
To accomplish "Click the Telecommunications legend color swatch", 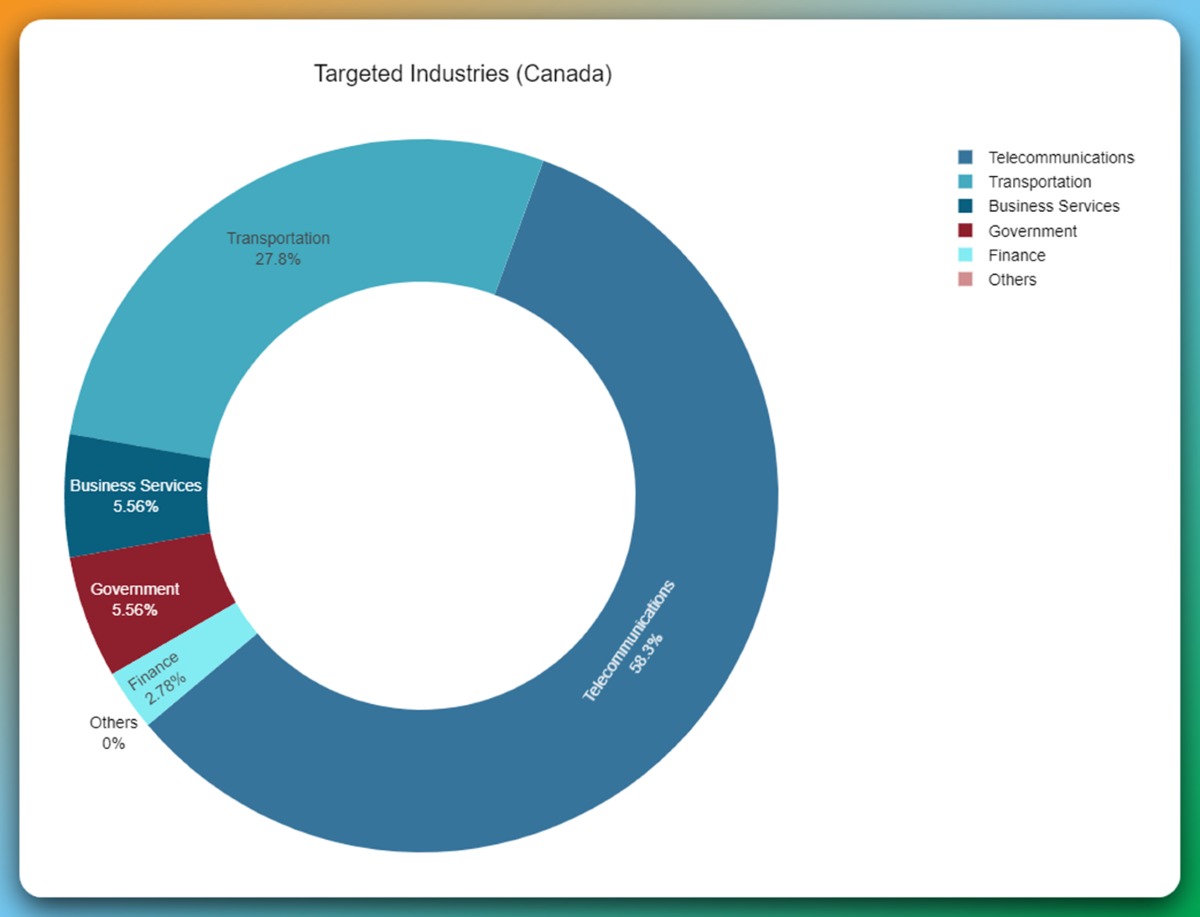I will pyautogui.click(x=965, y=157).
